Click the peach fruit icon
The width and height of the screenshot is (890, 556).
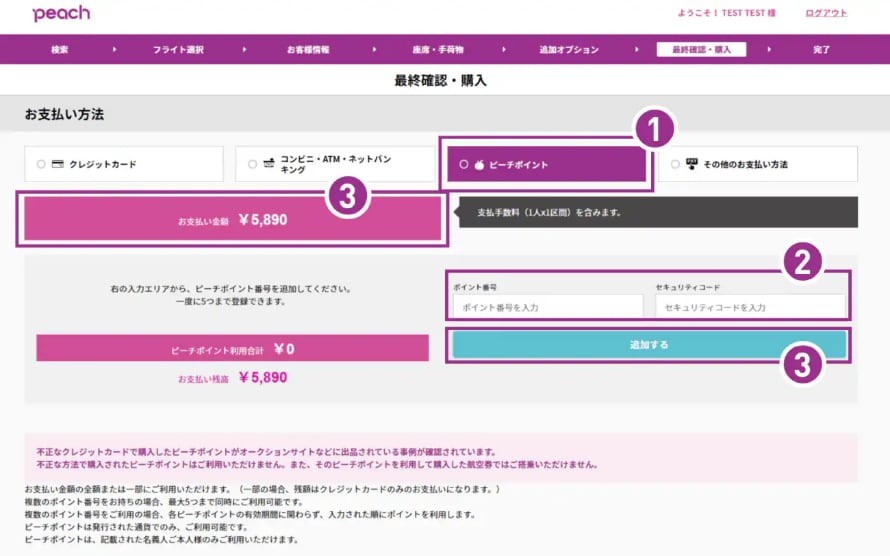click(x=479, y=165)
